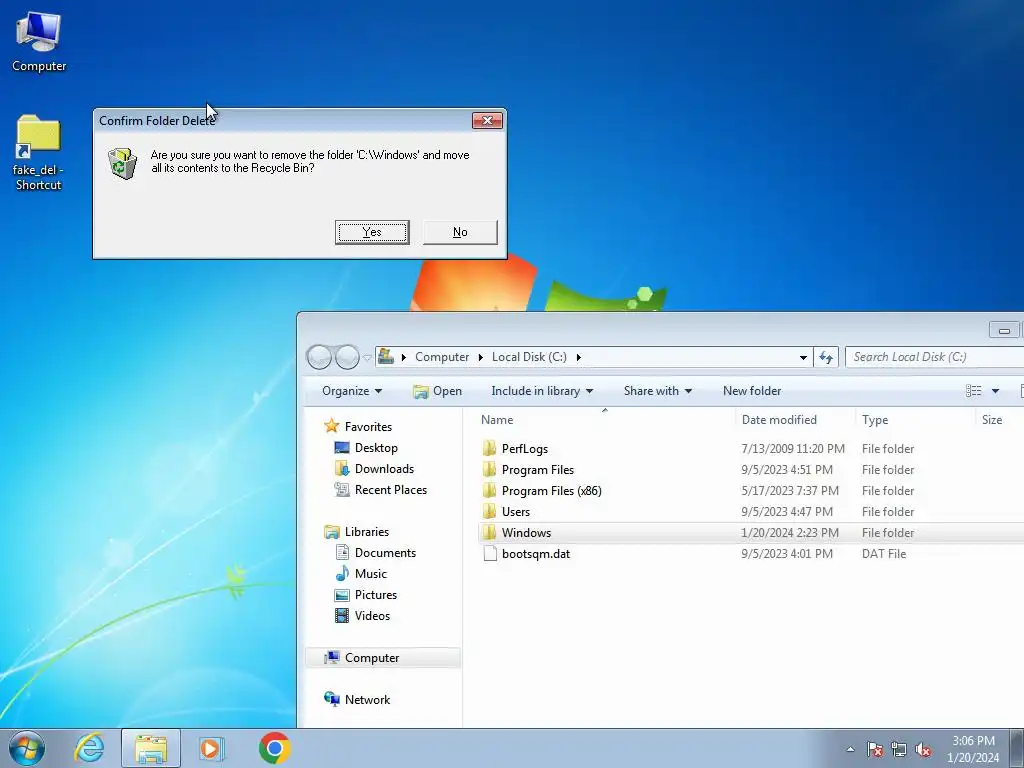
Task: Create a New folder
Action: click(752, 391)
